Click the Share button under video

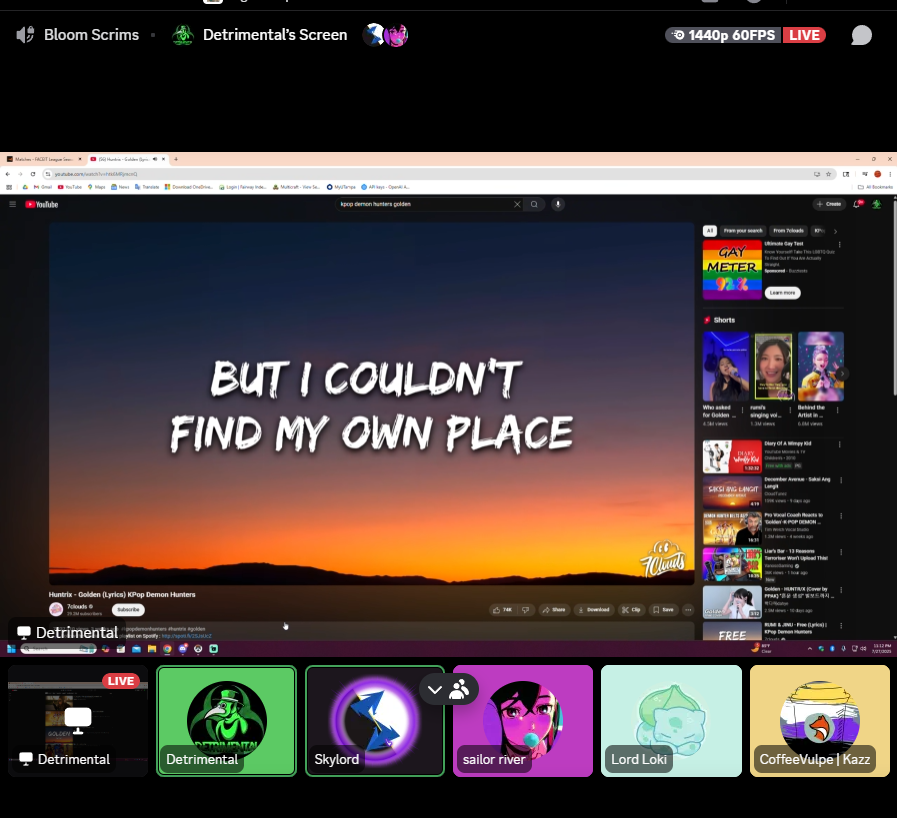(553, 610)
